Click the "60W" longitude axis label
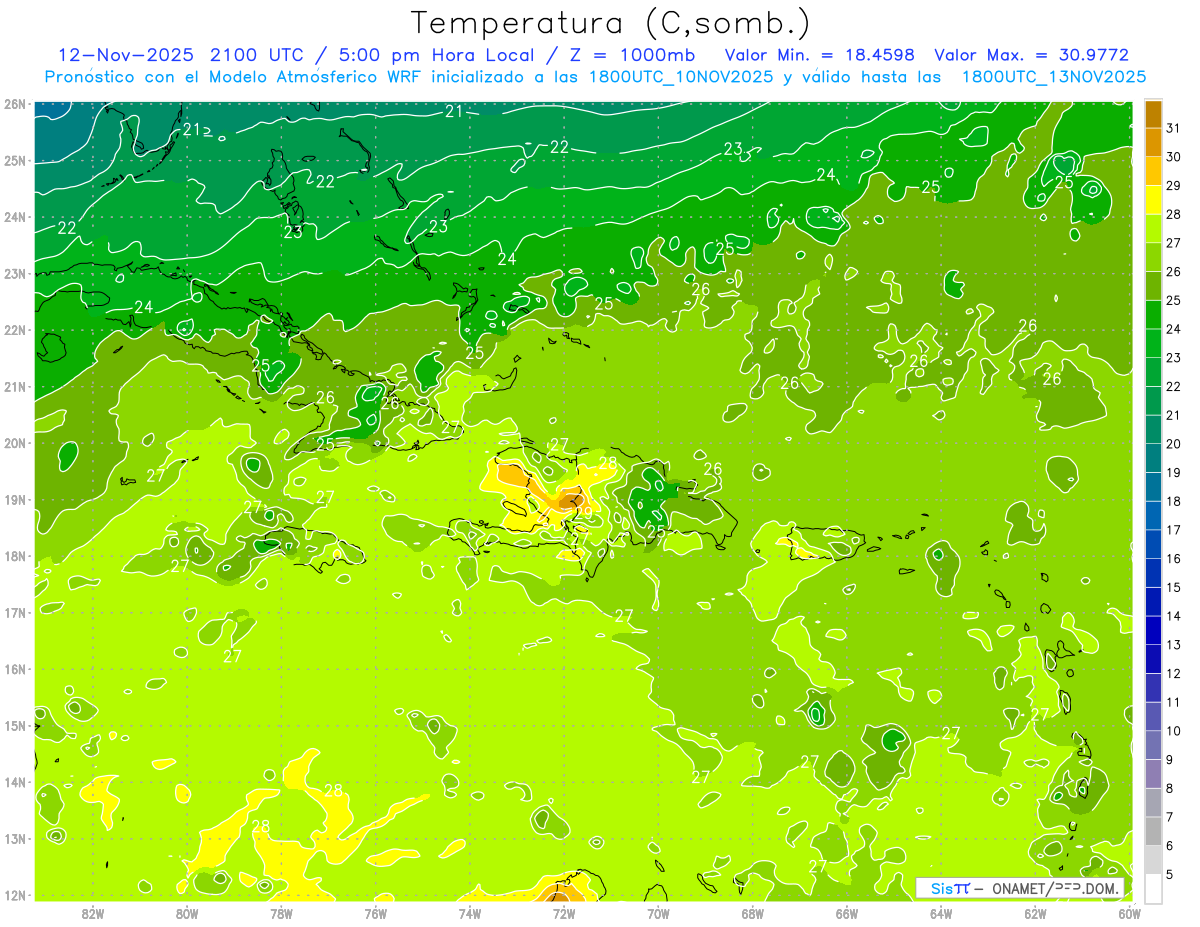1200x927 pixels. pyautogui.click(x=1129, y=913)
